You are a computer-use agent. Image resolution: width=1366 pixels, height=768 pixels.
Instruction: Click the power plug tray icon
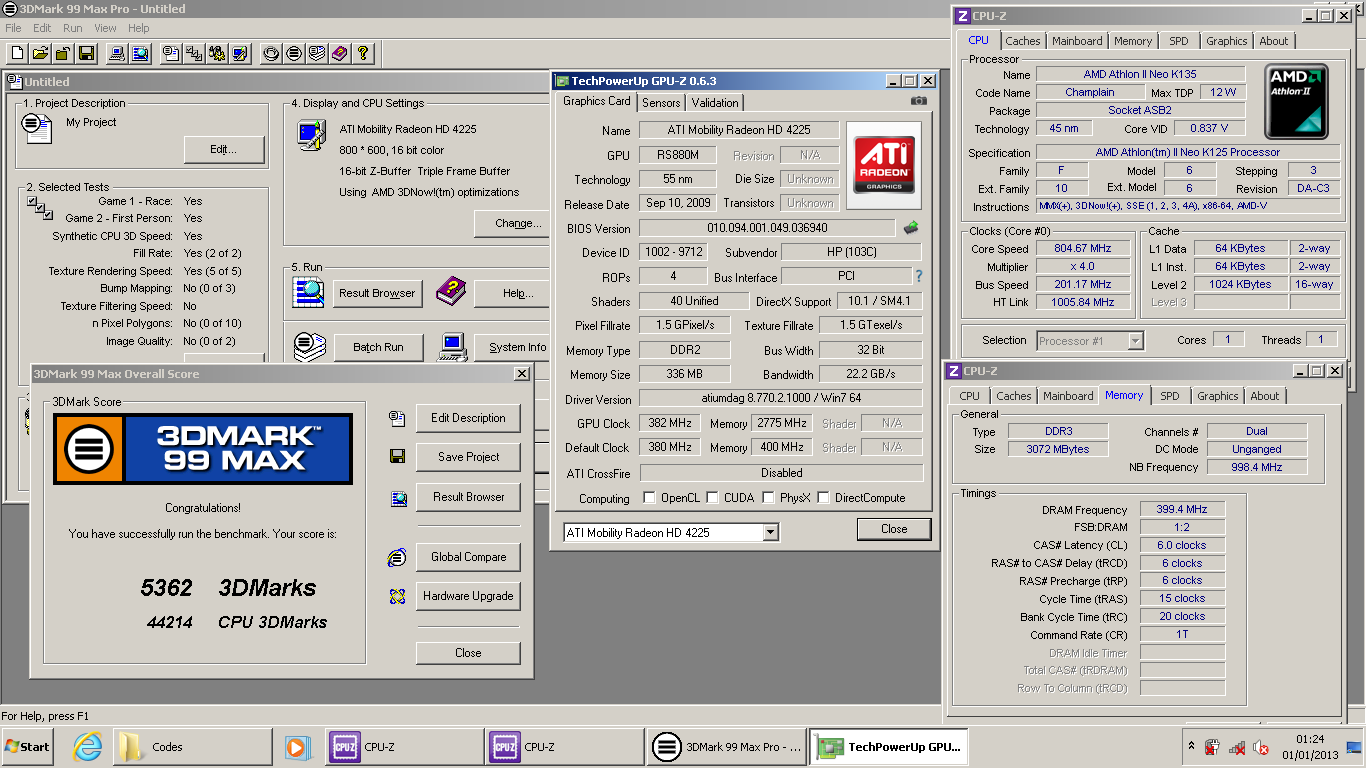[1212, 747]
